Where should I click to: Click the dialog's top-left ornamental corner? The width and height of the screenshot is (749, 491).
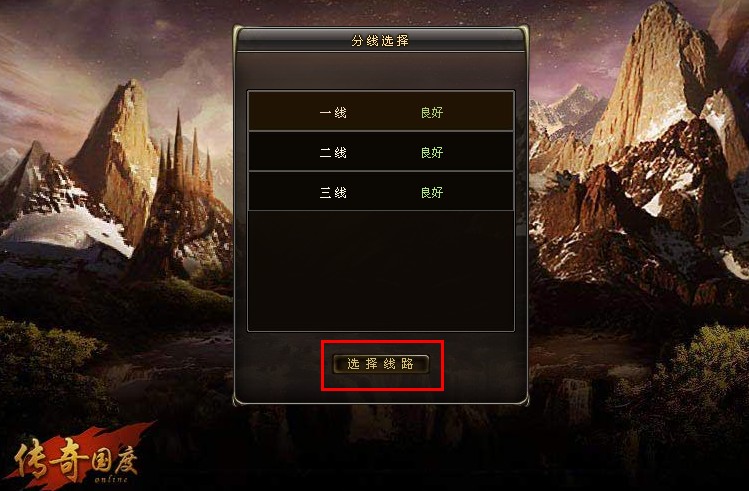tap(238, 33)
